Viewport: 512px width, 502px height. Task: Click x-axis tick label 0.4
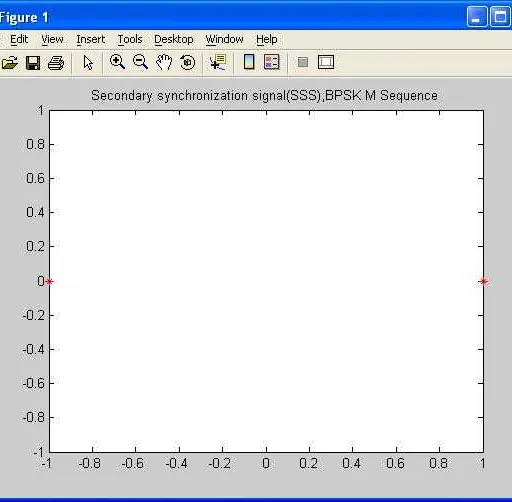point(352,463)
